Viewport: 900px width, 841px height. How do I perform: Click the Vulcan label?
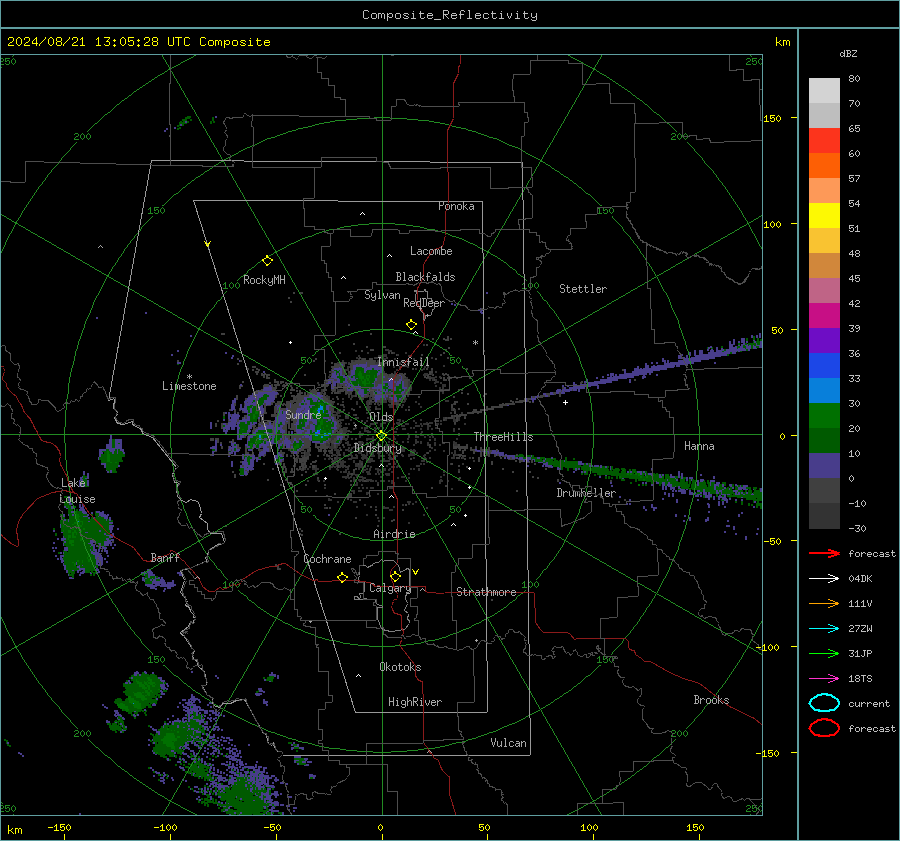[x=508, y=743]
